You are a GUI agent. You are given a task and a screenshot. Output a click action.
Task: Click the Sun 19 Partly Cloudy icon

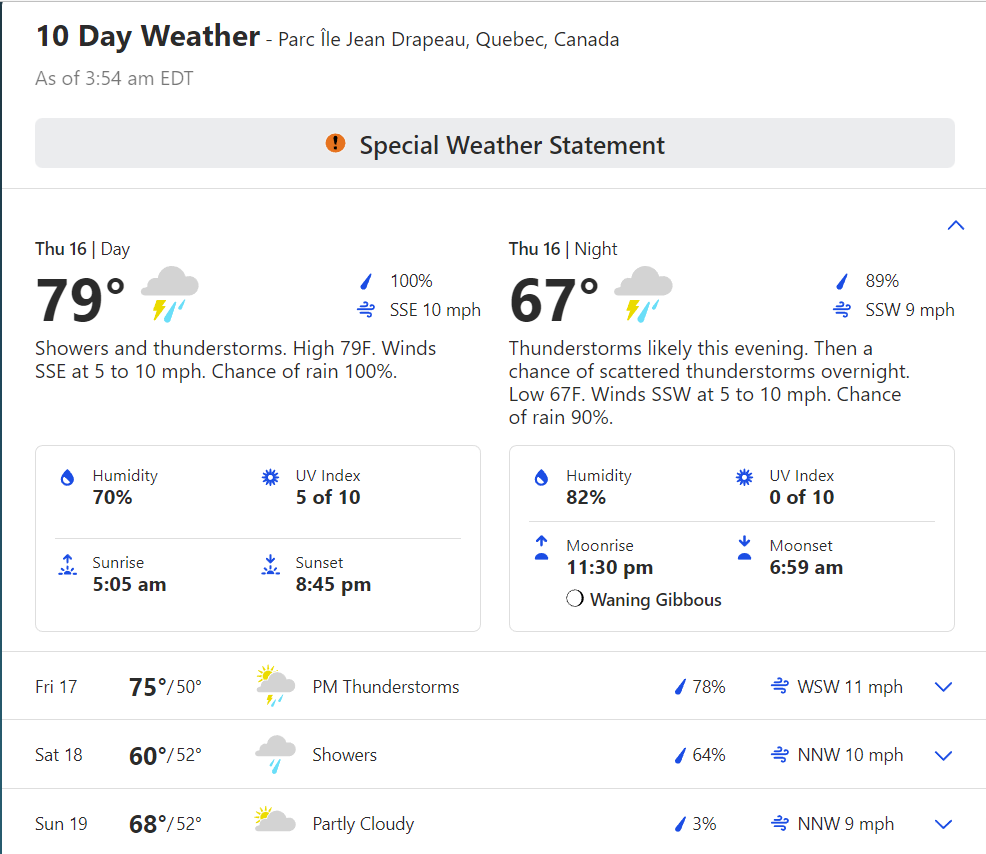[275, 820]
